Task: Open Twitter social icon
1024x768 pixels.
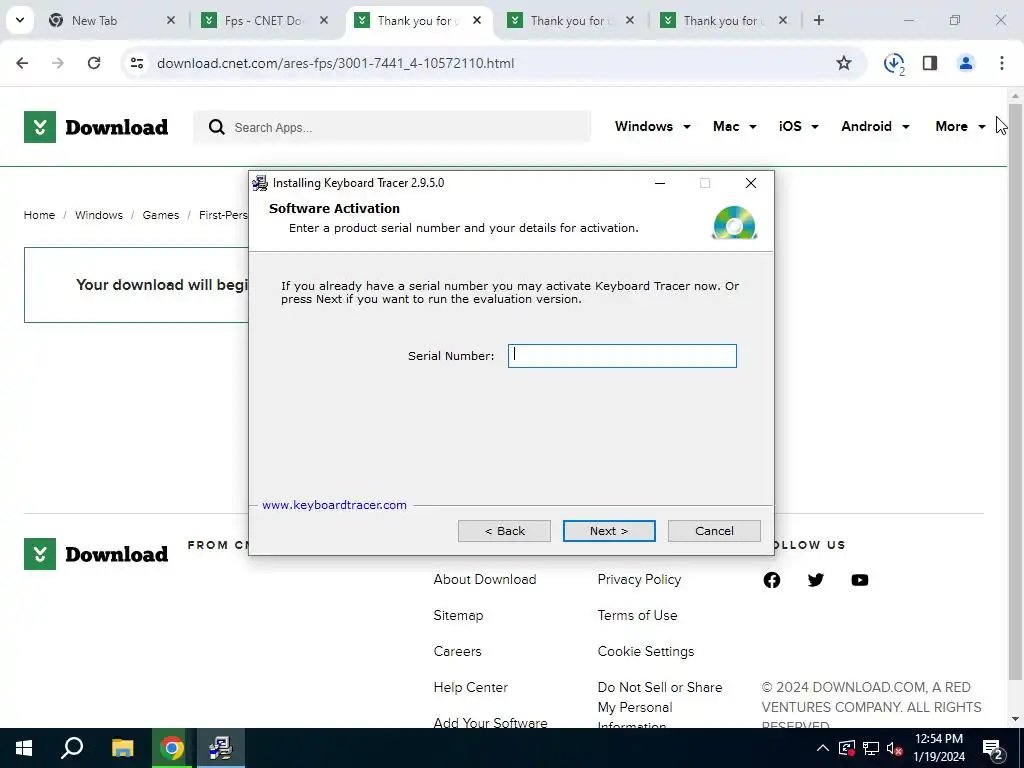Action: tap(816, 580)
